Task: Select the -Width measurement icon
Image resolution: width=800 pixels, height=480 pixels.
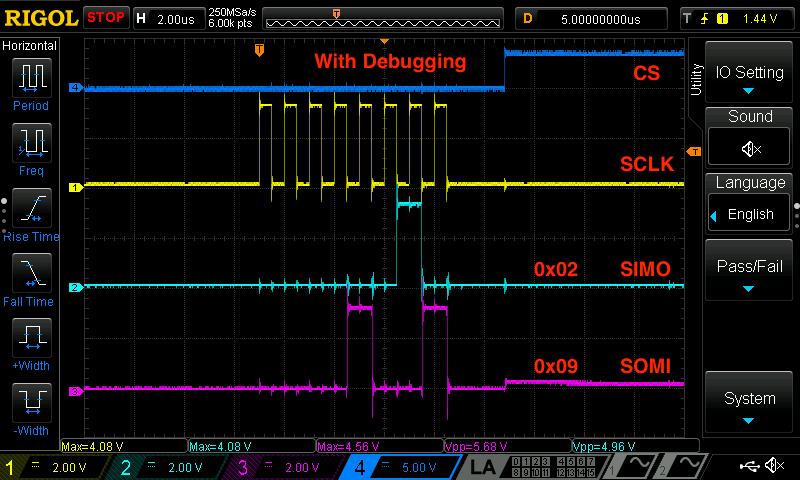Action: pos(32,402)
